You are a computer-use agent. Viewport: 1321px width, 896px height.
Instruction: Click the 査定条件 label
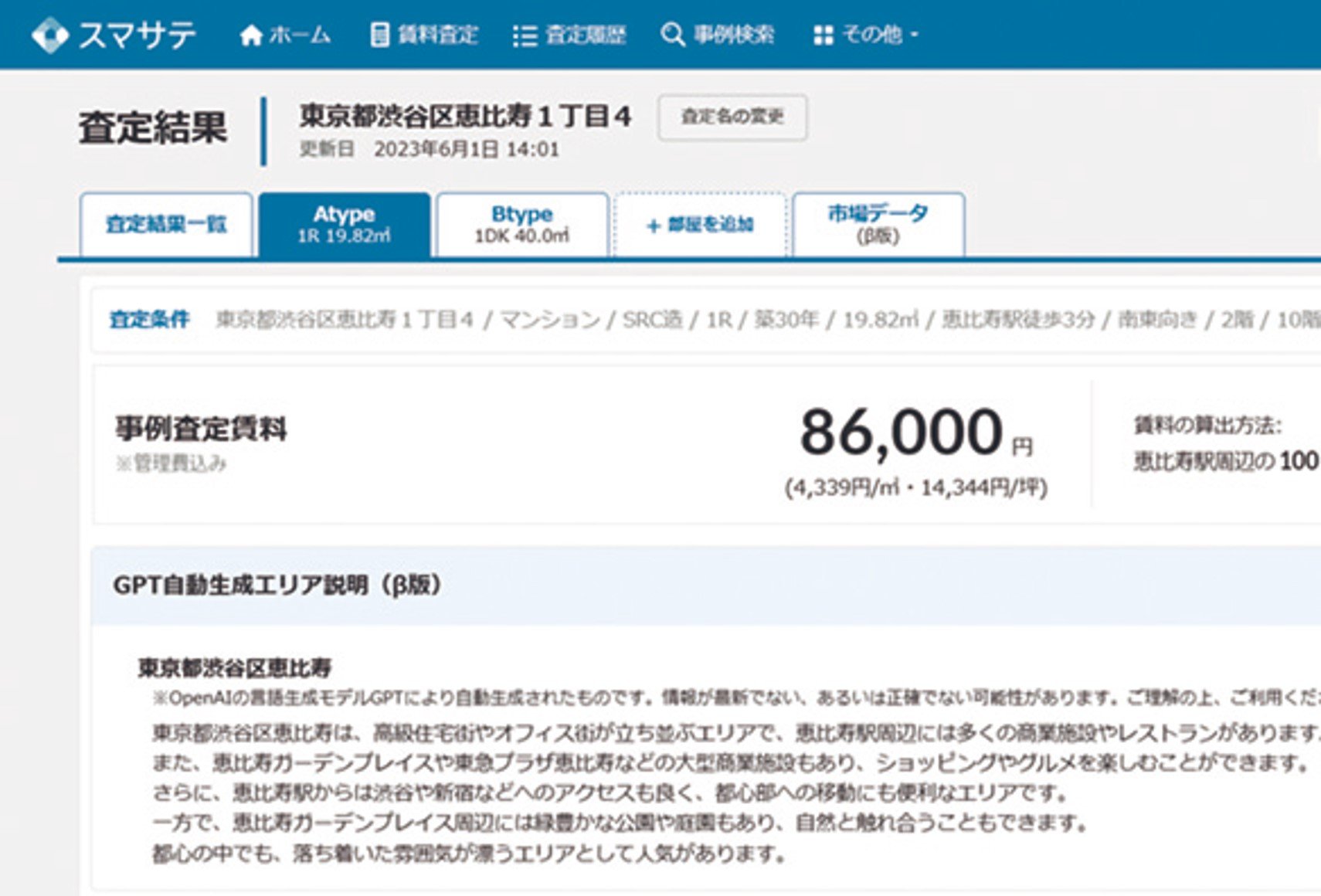pos(149,319)
